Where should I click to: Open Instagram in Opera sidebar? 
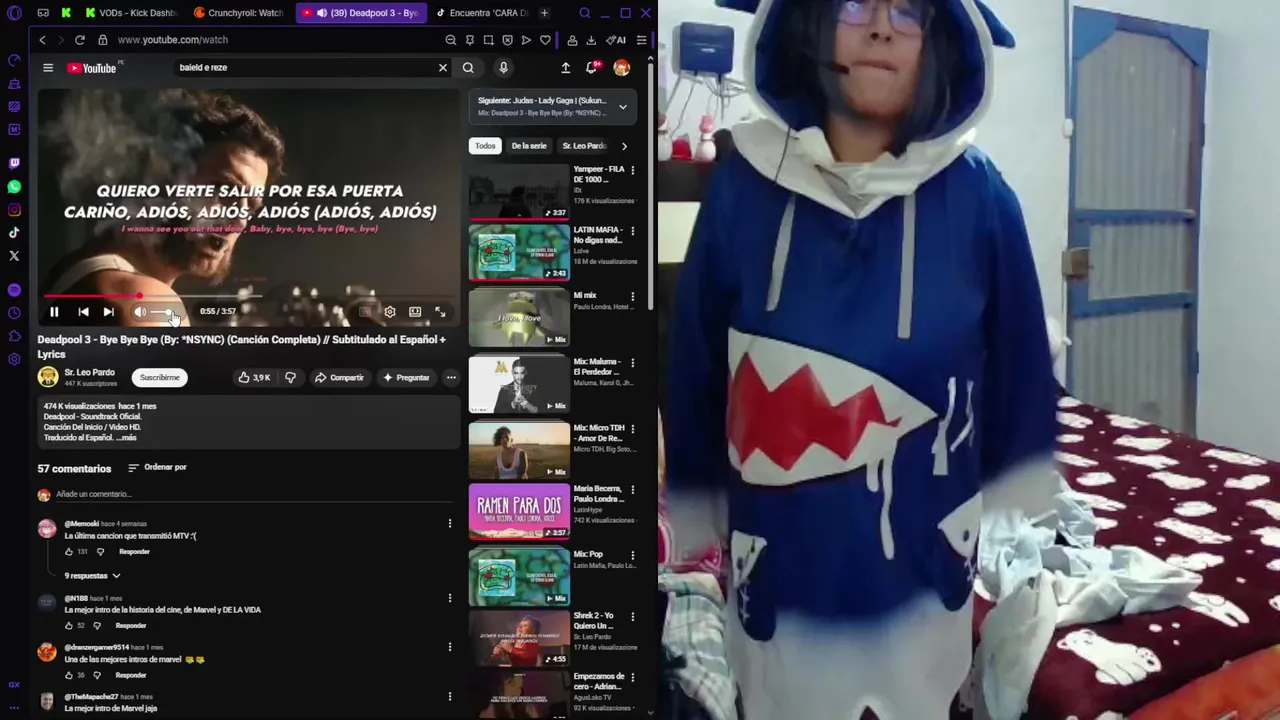click(14, 210)
